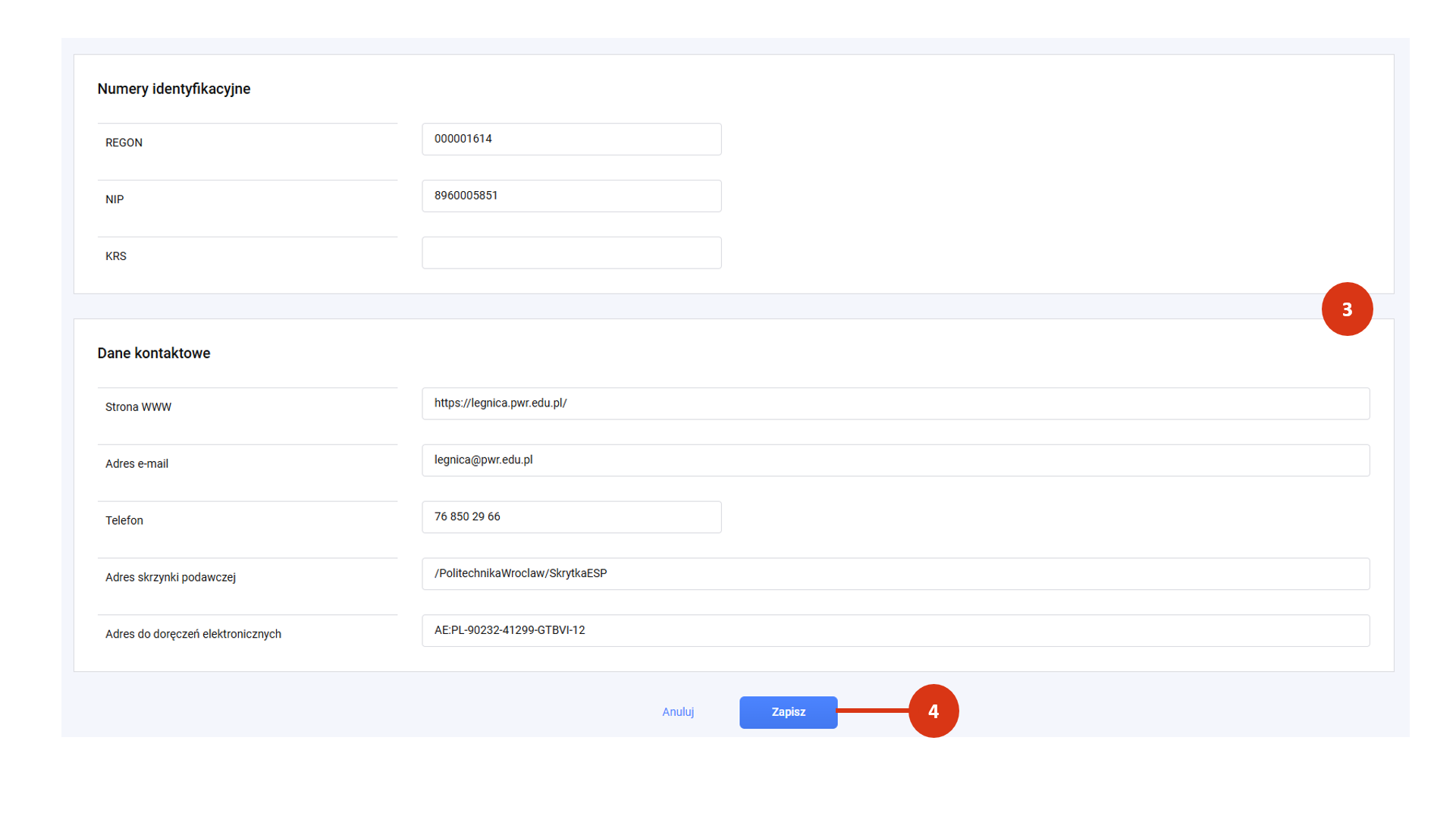Click the Adres skrzynki podawczej field
The width and height of the screenshot is (1456, 819).
click(895, 574)
